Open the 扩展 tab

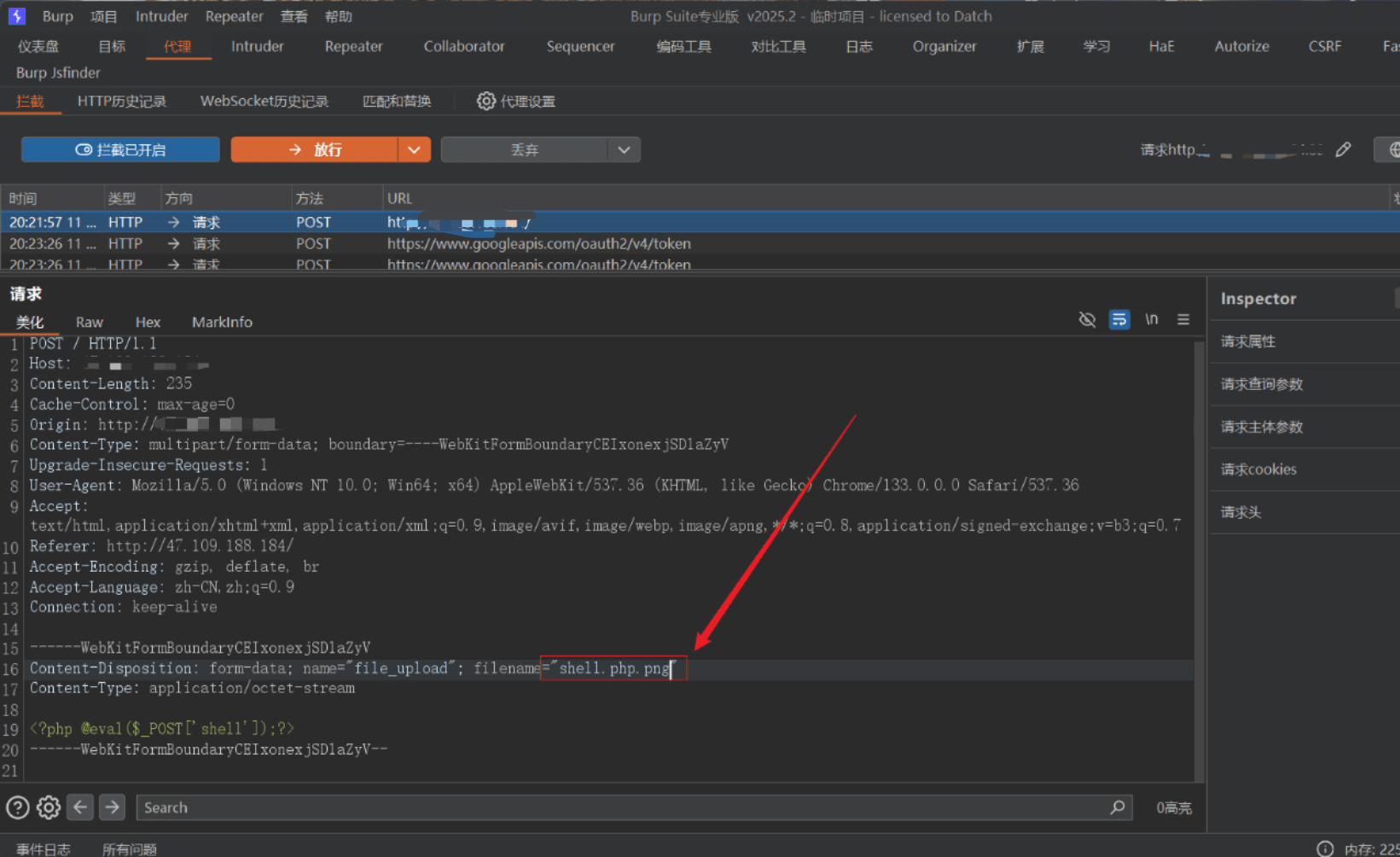coord(1030,46)
